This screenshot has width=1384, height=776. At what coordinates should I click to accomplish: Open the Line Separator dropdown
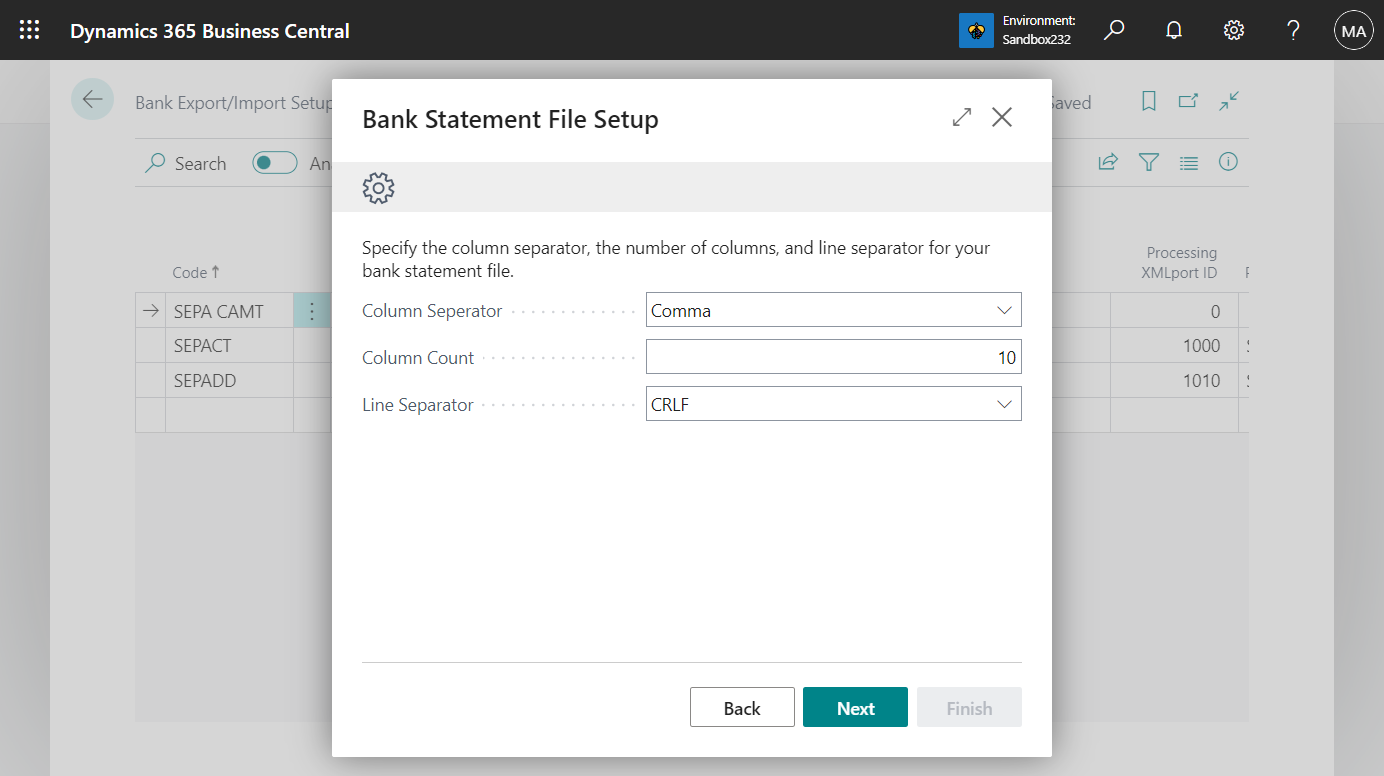click(x=1004, y=404)
